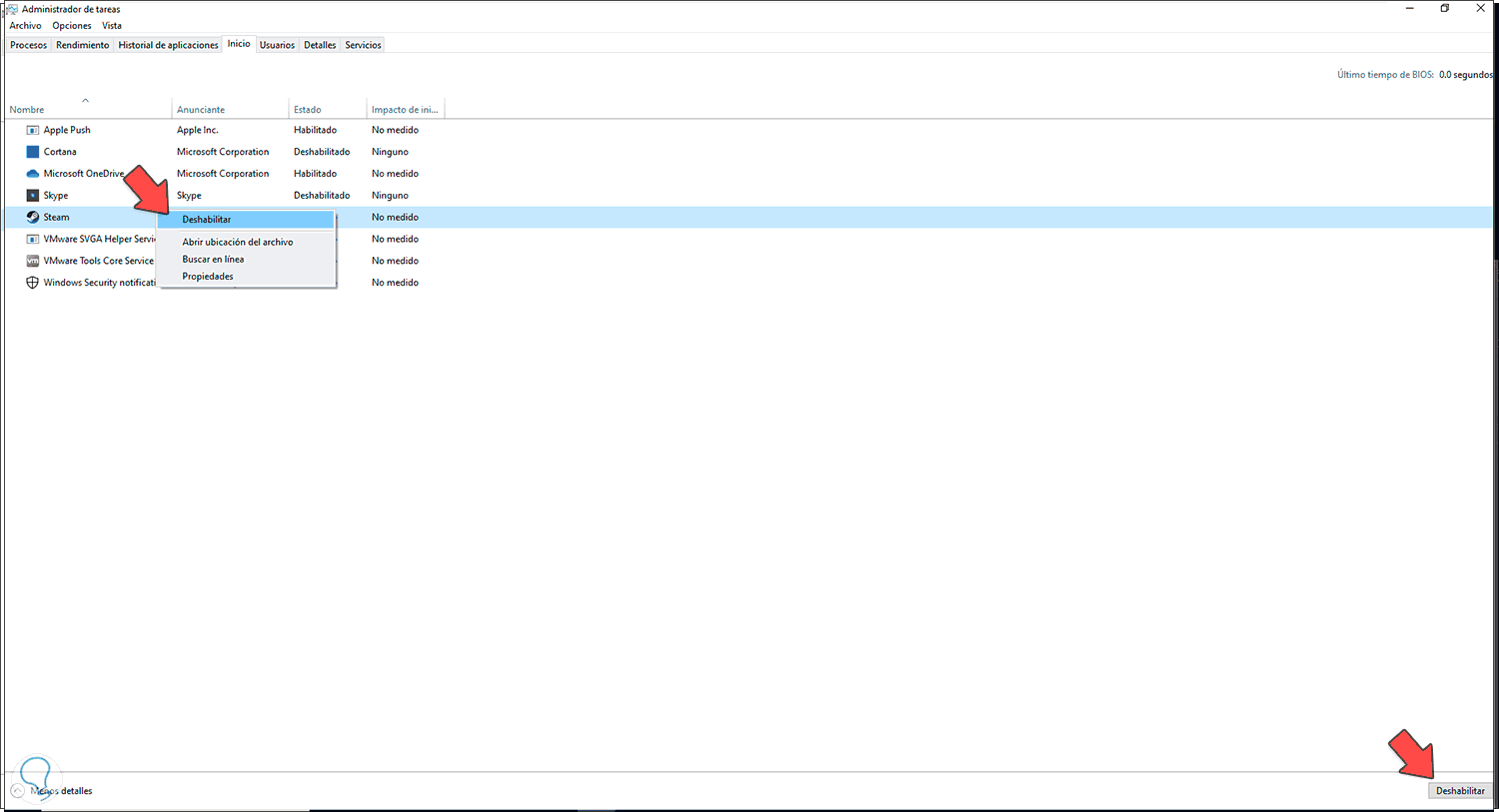Open the Historial de aplicaciones tab
Viewport: 1499px width, 812px height.
(168, 45)
